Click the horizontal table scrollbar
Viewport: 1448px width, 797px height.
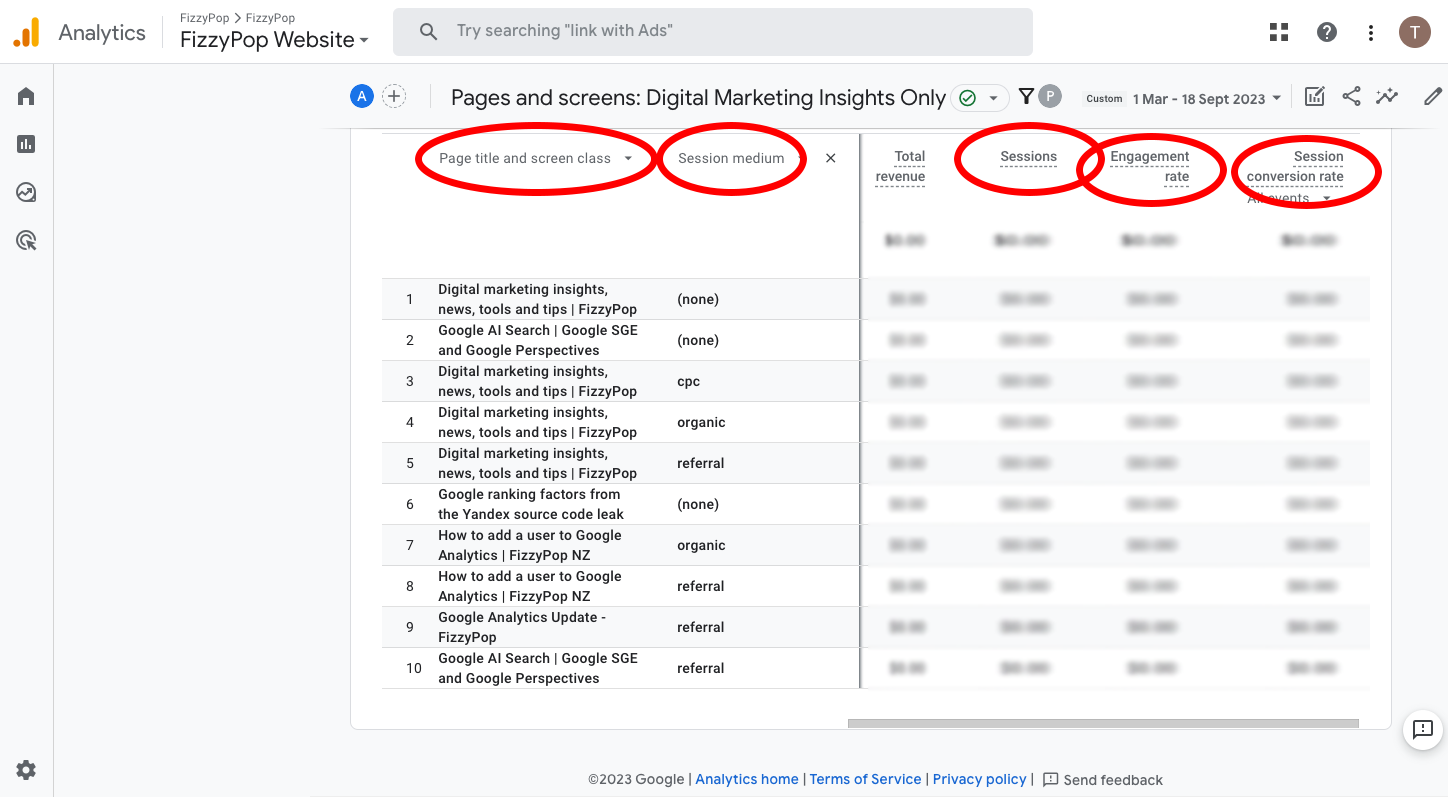pos(1103,723)
